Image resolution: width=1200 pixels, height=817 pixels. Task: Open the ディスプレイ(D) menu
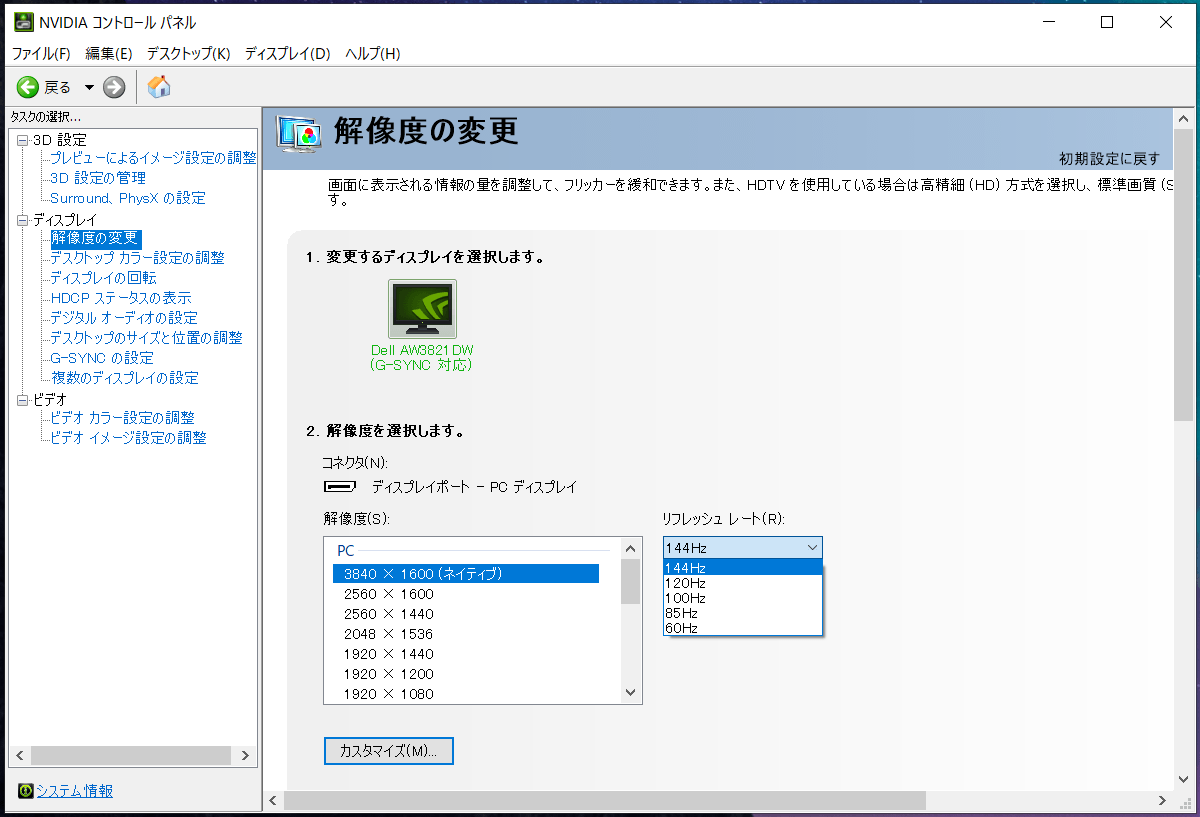pos(287,53)
